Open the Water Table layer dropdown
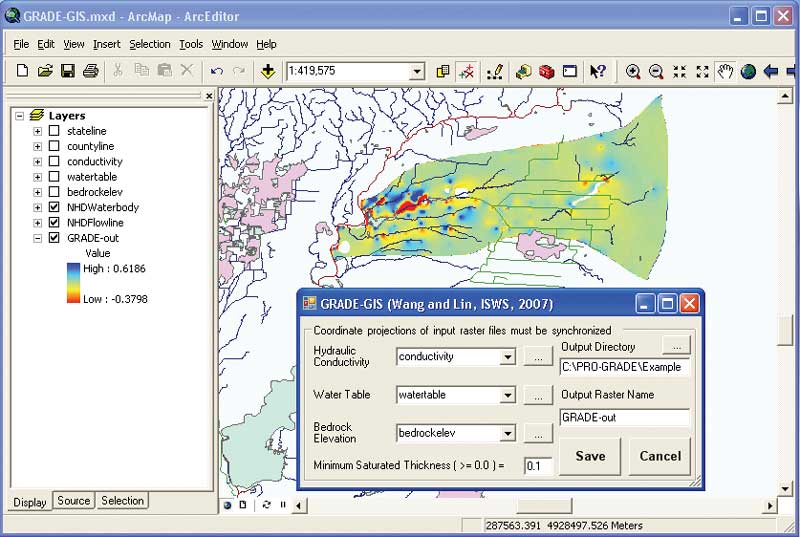 tap(507, 395)
